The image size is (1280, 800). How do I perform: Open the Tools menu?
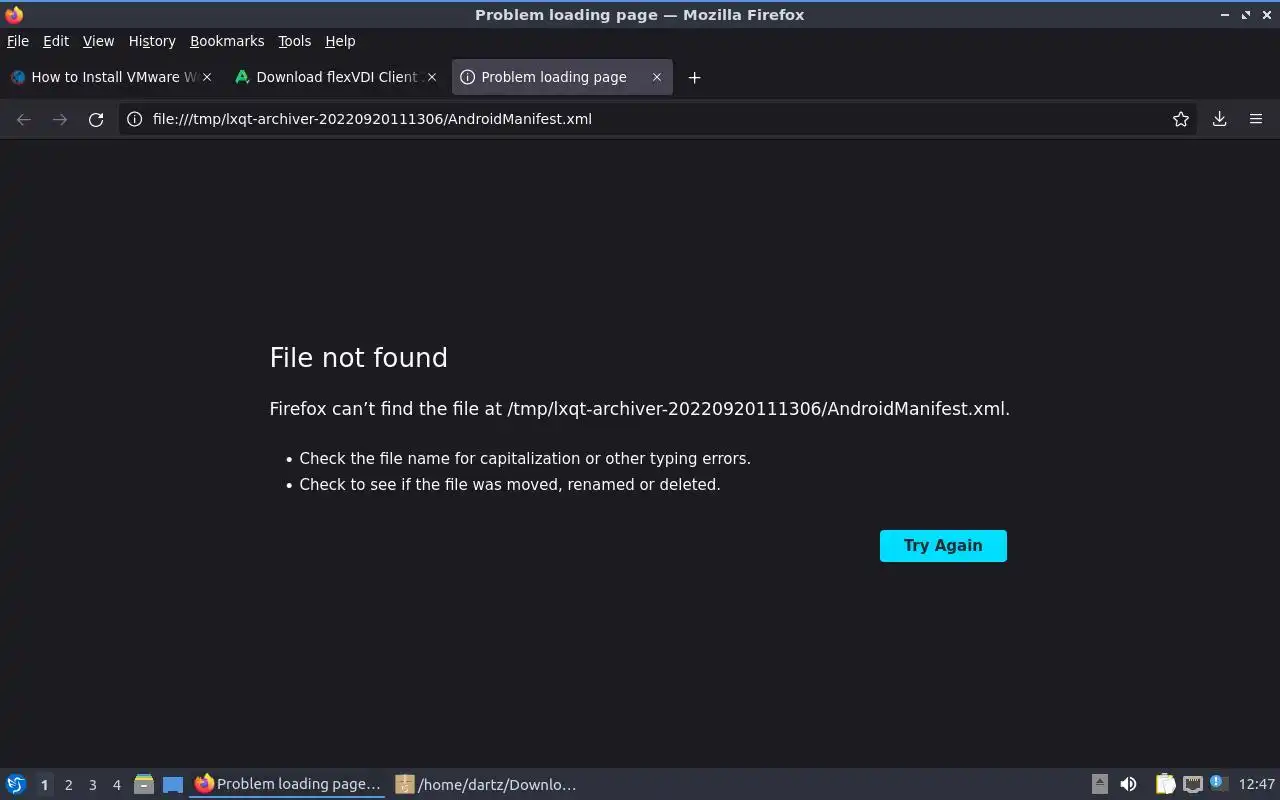point(294,41)
